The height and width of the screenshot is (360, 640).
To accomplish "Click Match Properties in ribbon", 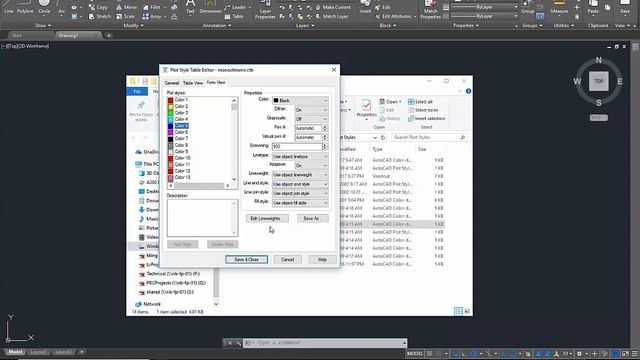I will (x=431, y=10).
